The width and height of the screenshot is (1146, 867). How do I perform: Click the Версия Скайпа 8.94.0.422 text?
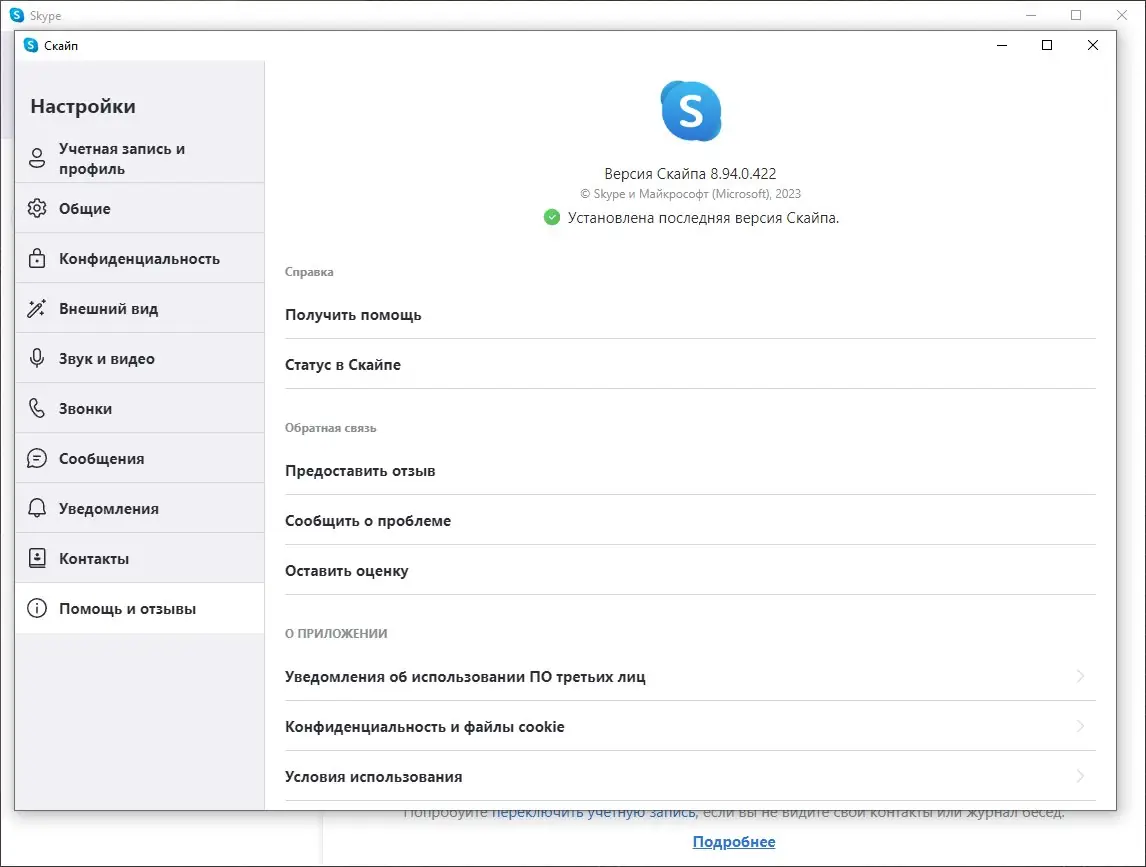690,173
